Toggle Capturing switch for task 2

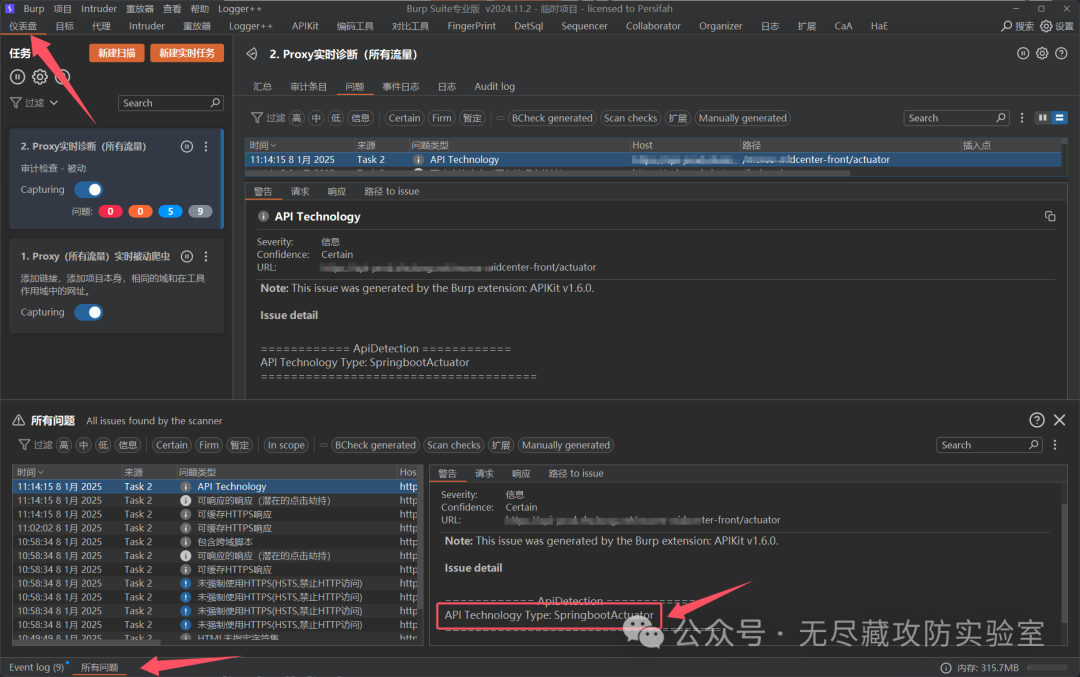89,189
